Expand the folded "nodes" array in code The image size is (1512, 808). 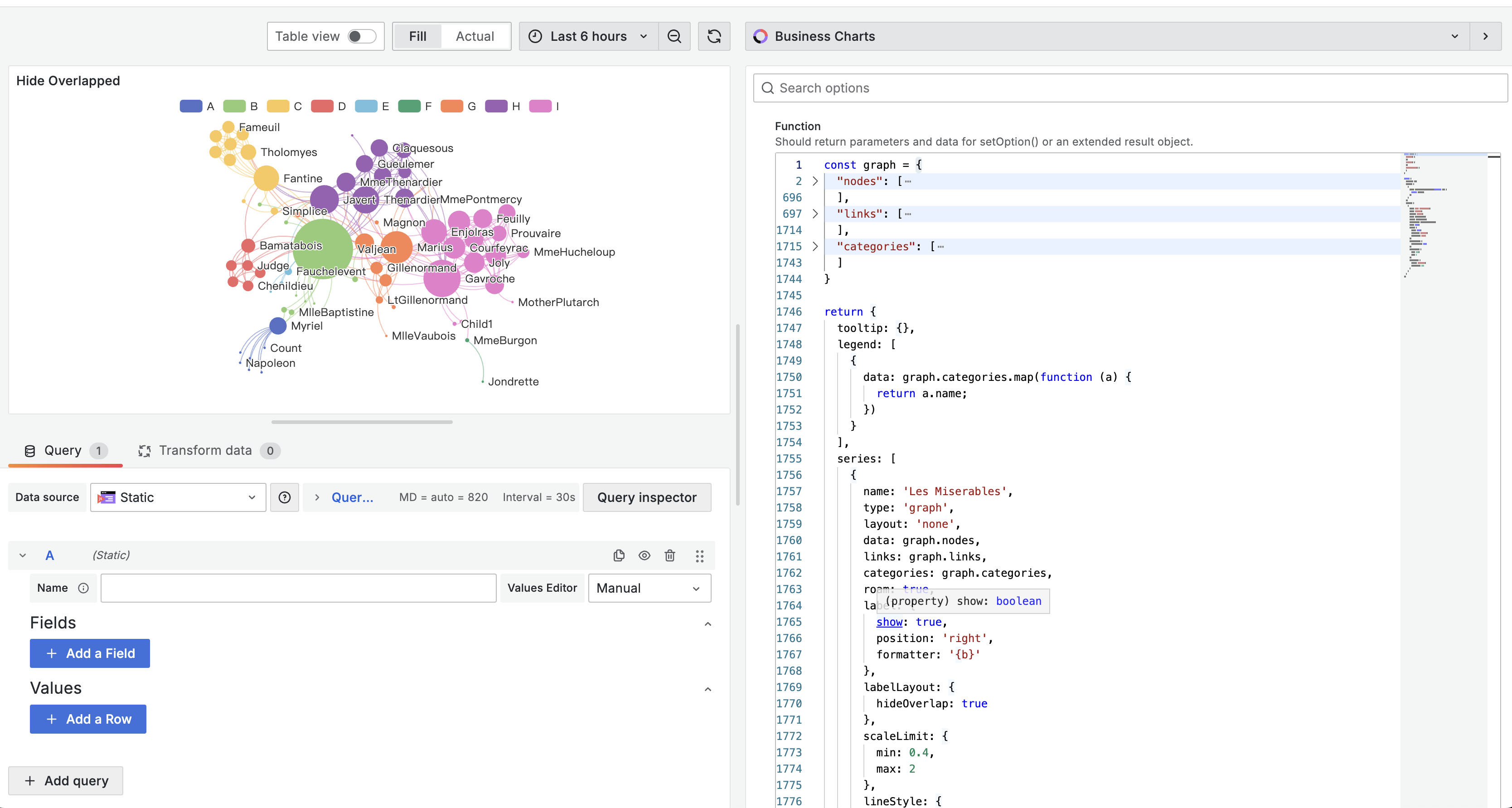point(815,181)
